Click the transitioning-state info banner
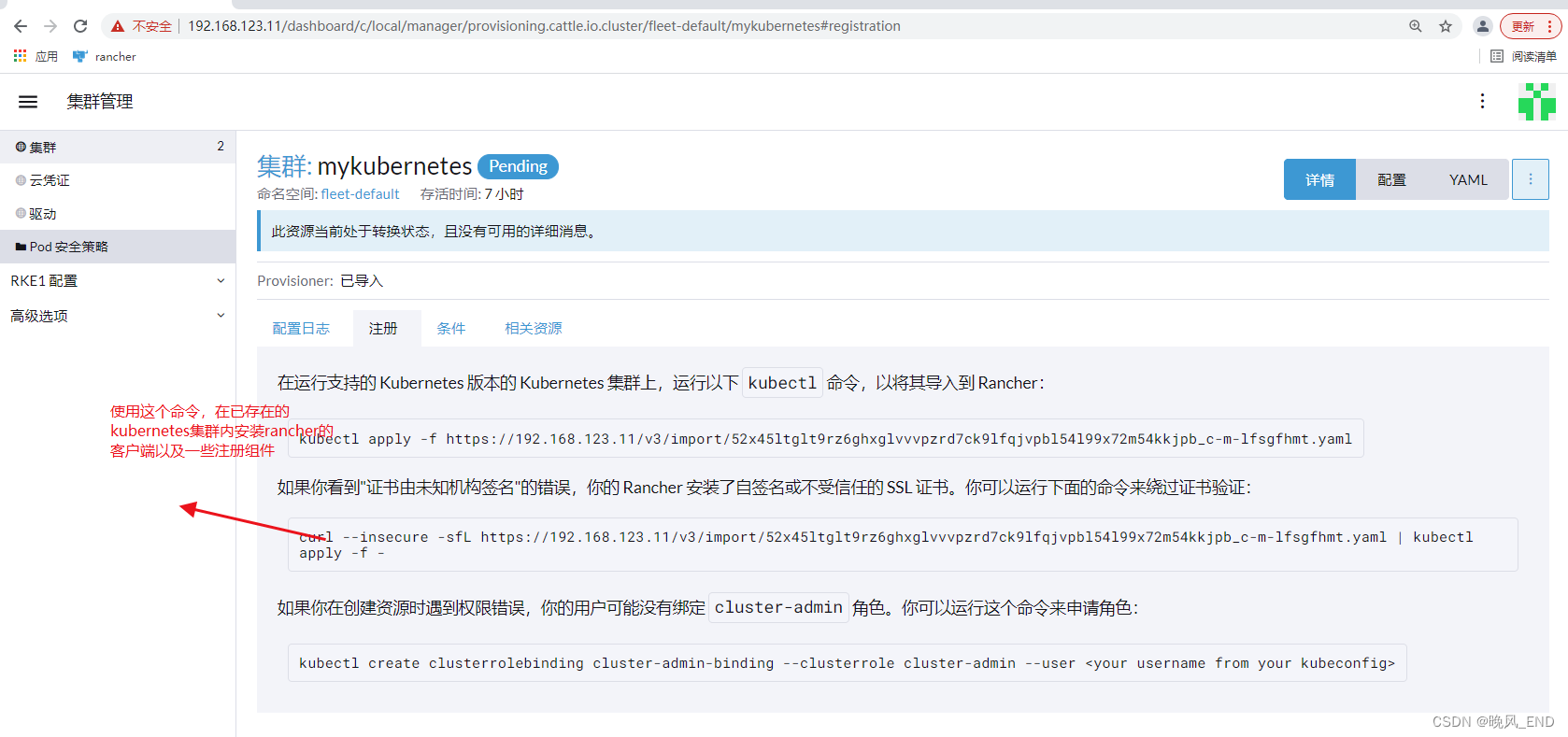The width and height of the screenshot is (1568, 737). click(x=903, y=231)
